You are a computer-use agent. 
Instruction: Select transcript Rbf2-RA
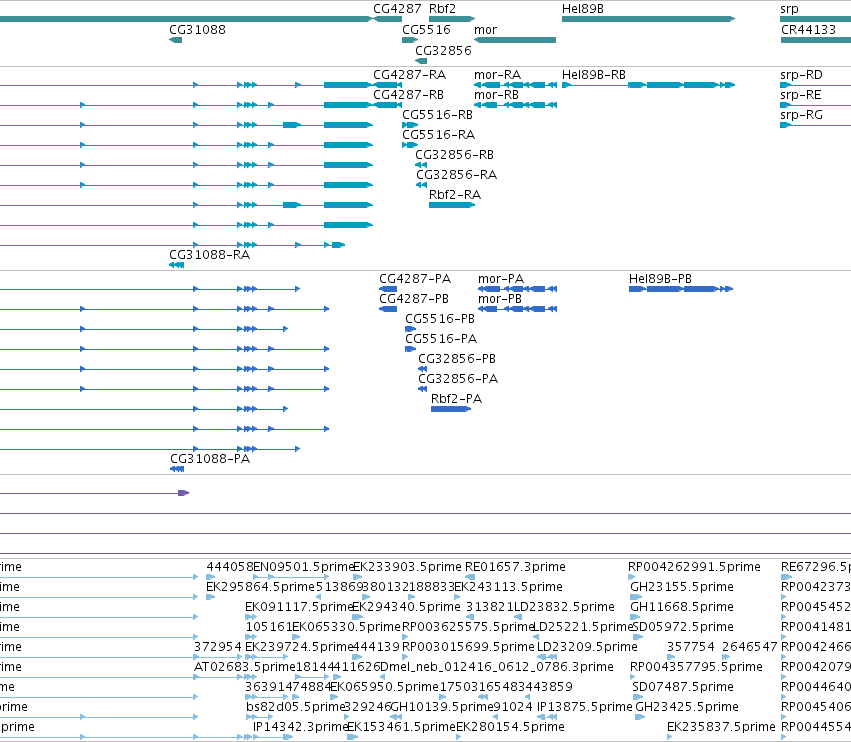click(x=455, y=194)
